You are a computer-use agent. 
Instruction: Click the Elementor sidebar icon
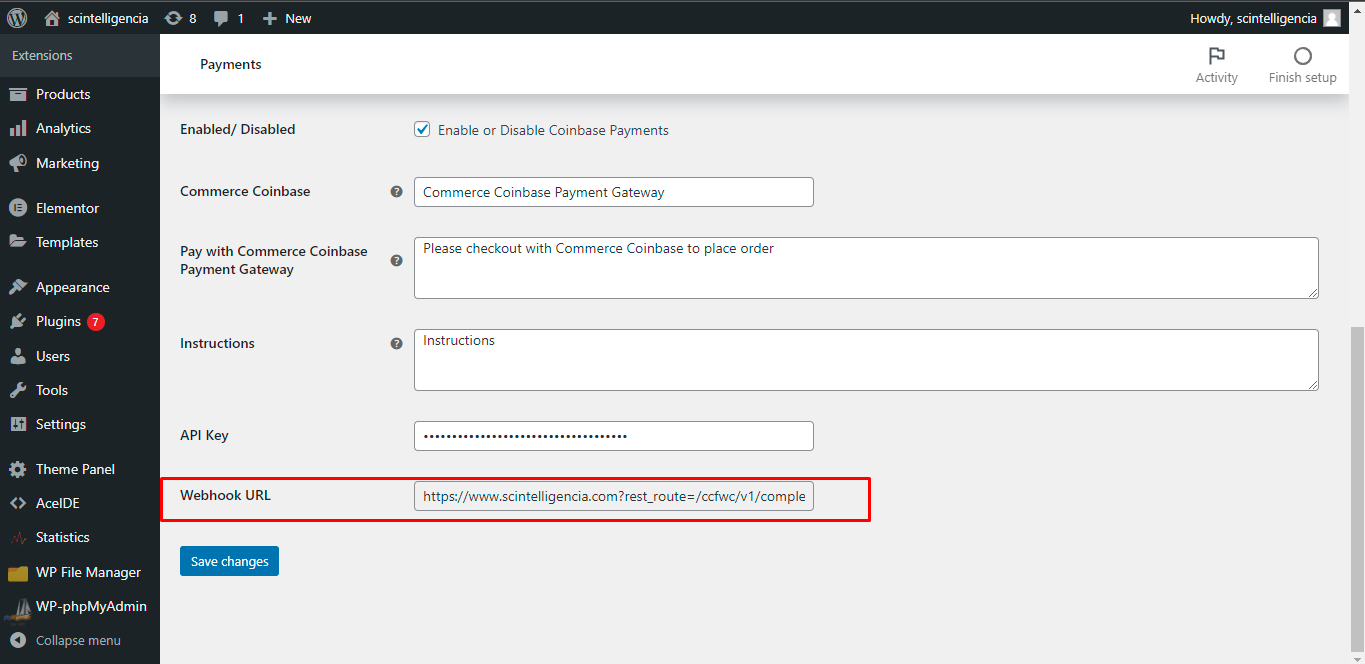coord(18,208)
